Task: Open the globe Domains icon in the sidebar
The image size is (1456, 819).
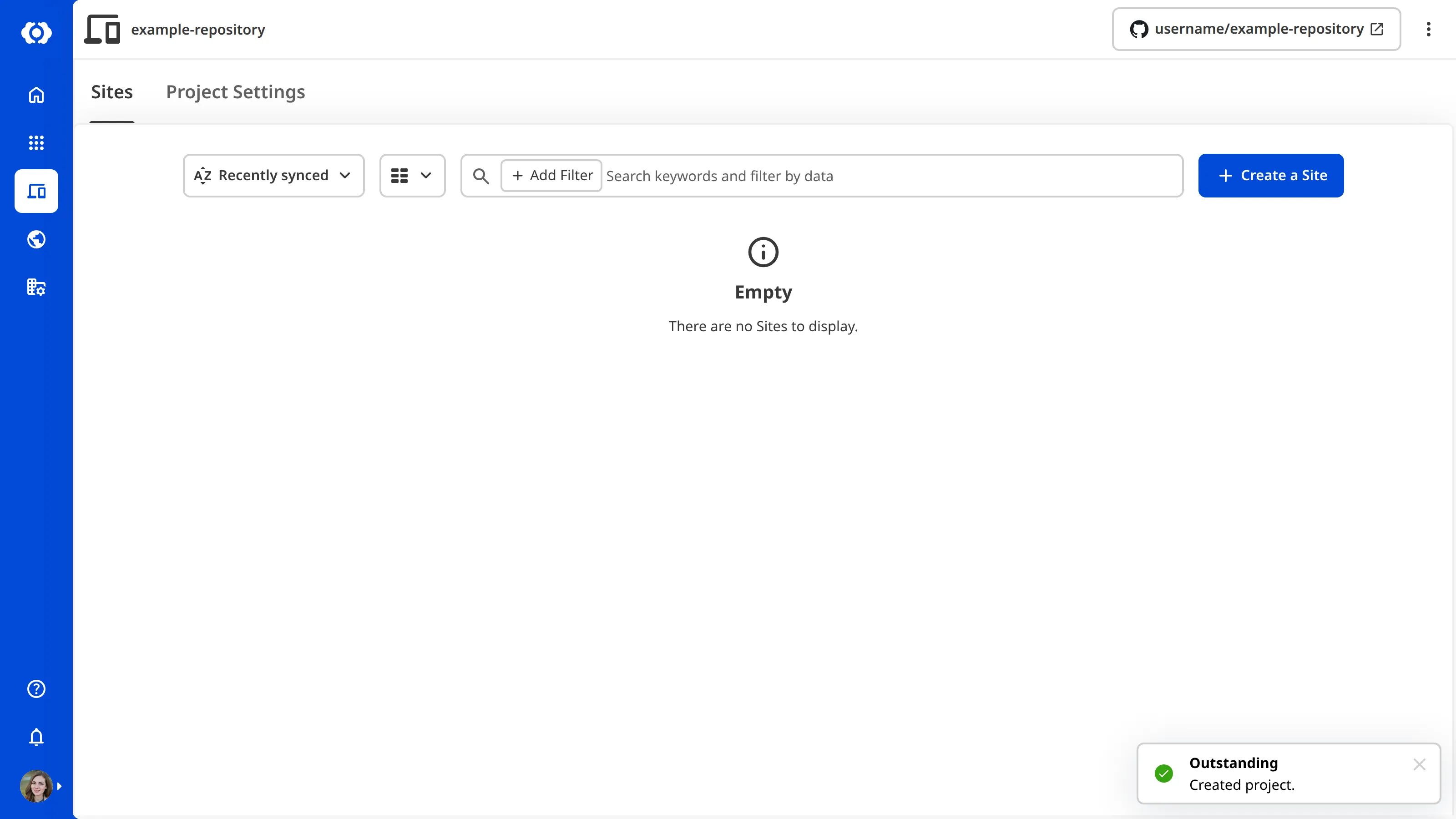Action: click(x=36, y=240)
